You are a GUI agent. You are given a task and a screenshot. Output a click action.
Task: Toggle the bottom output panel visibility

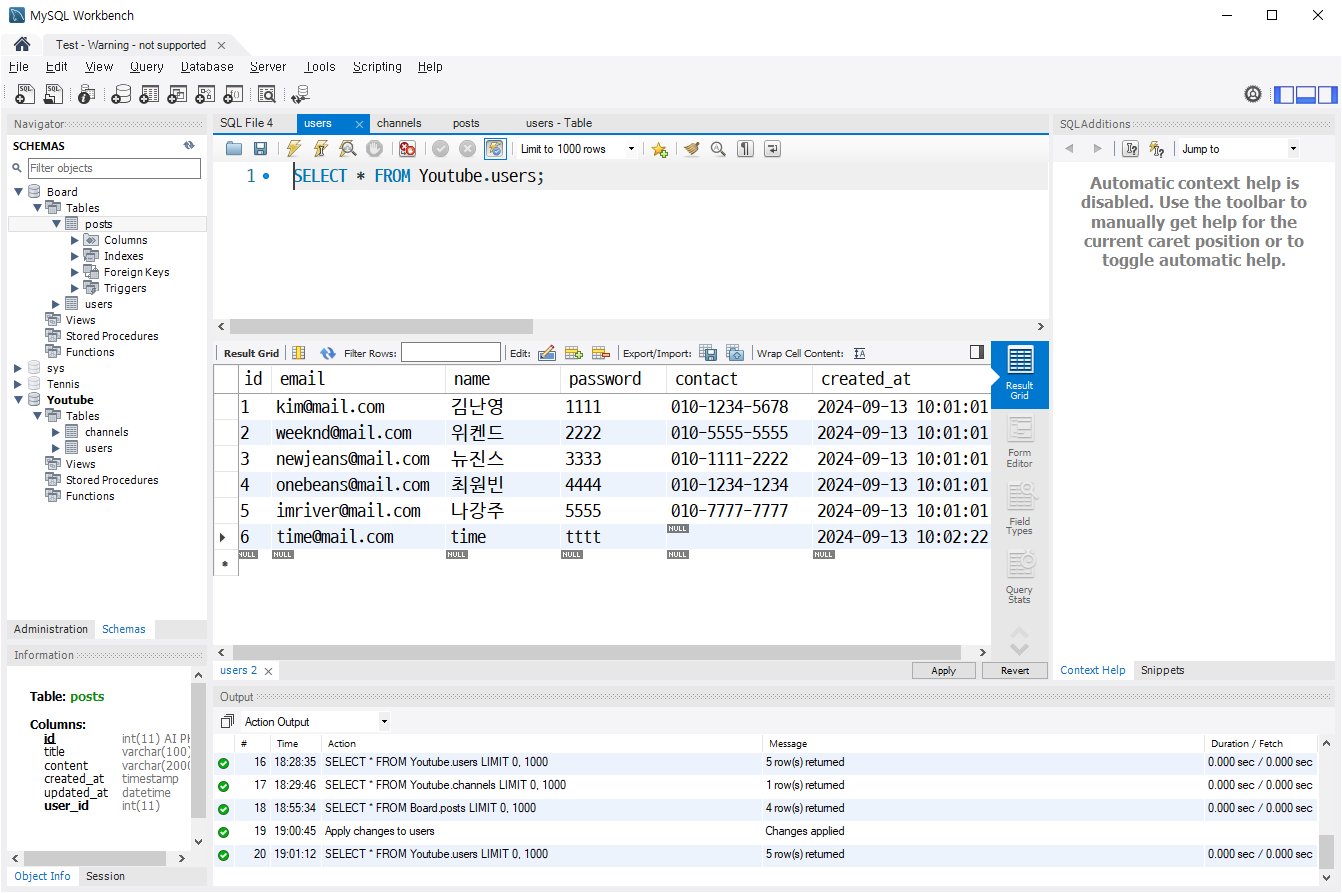click(x=1305, y=95)
